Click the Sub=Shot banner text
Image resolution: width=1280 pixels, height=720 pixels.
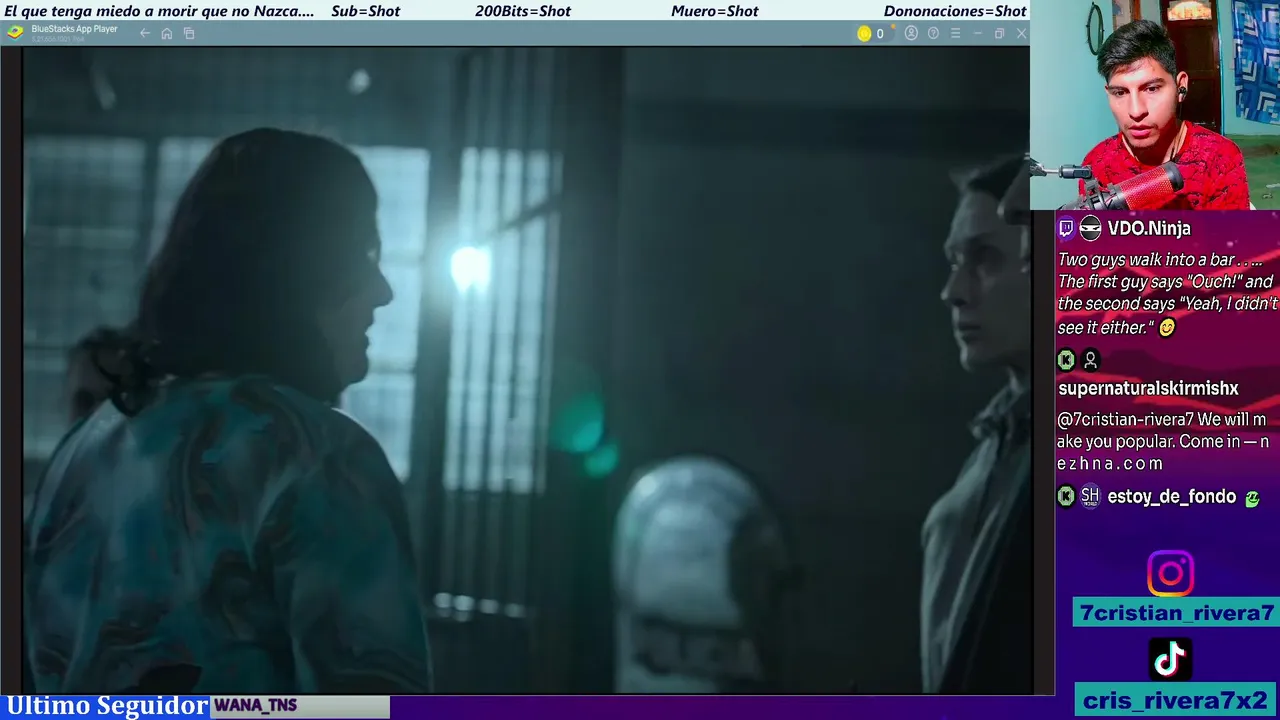(365, 11)
